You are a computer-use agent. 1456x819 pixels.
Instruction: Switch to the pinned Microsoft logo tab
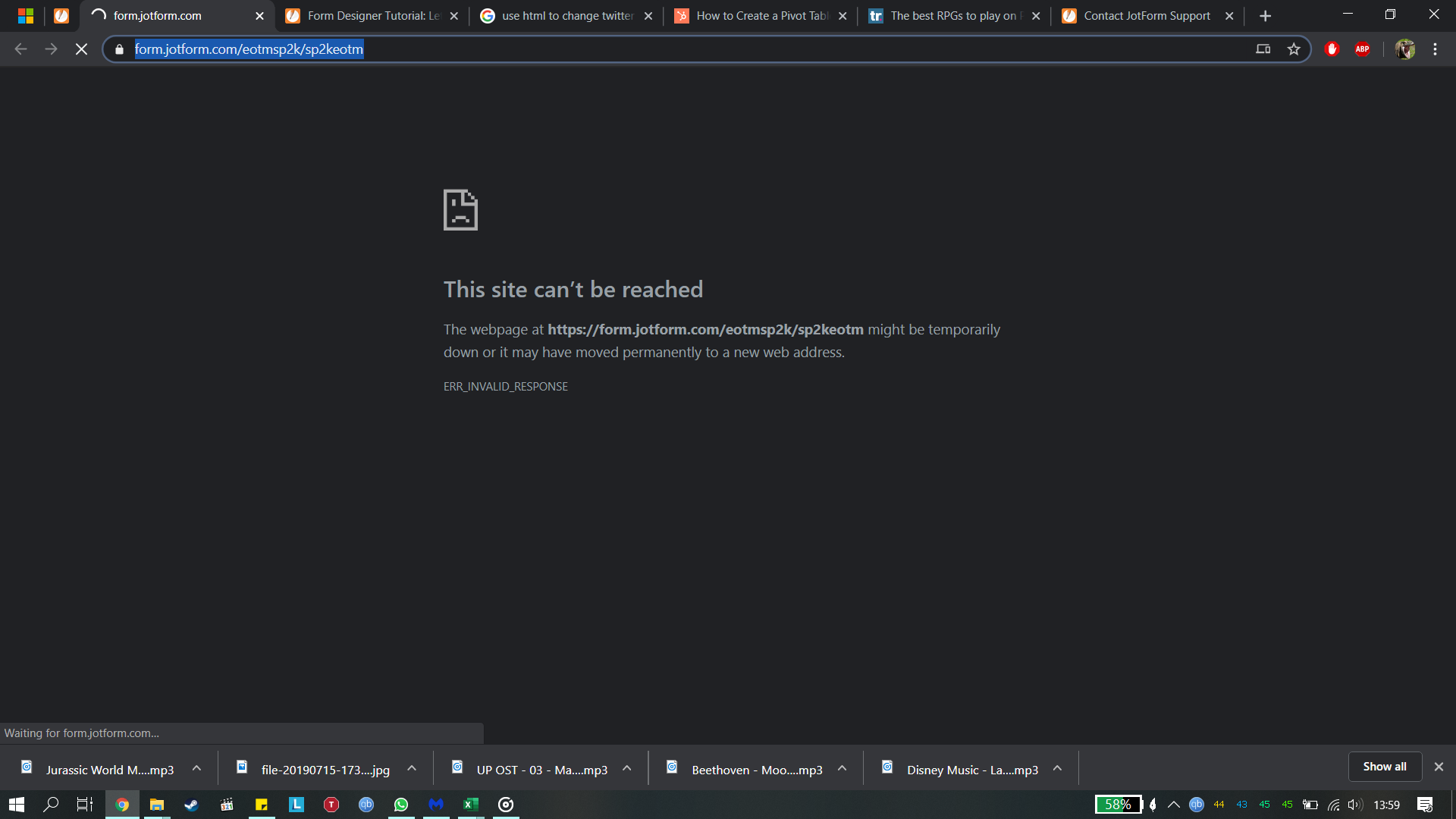[26, 16]
